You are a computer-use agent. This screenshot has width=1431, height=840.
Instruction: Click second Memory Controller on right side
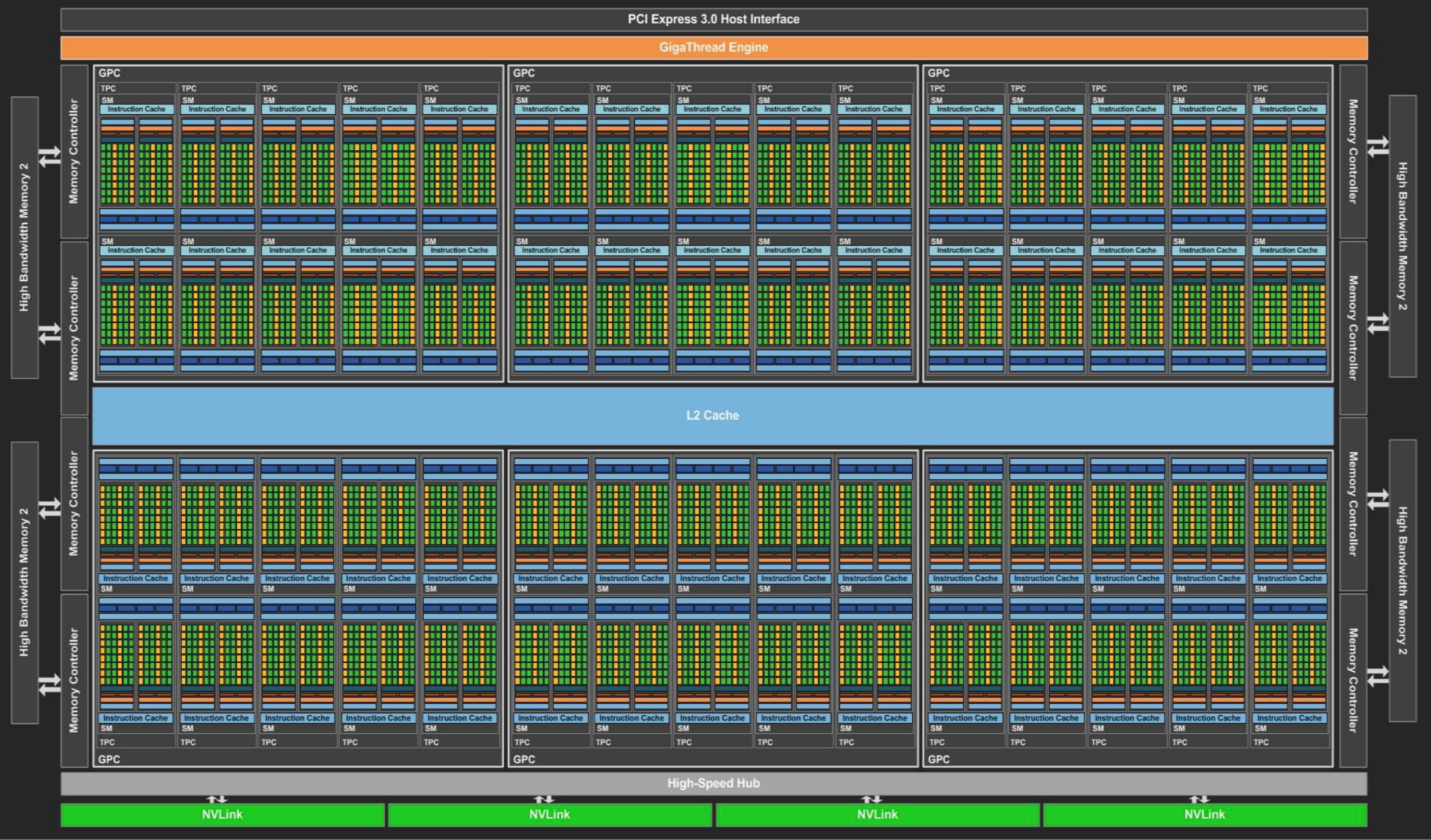1353,328
